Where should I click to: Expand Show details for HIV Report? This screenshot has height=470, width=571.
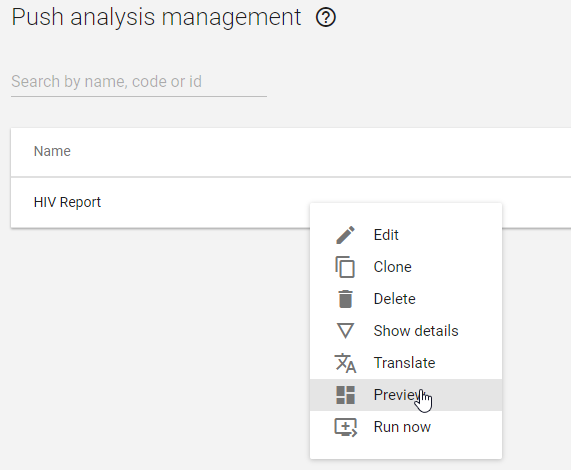pos(406,331)
